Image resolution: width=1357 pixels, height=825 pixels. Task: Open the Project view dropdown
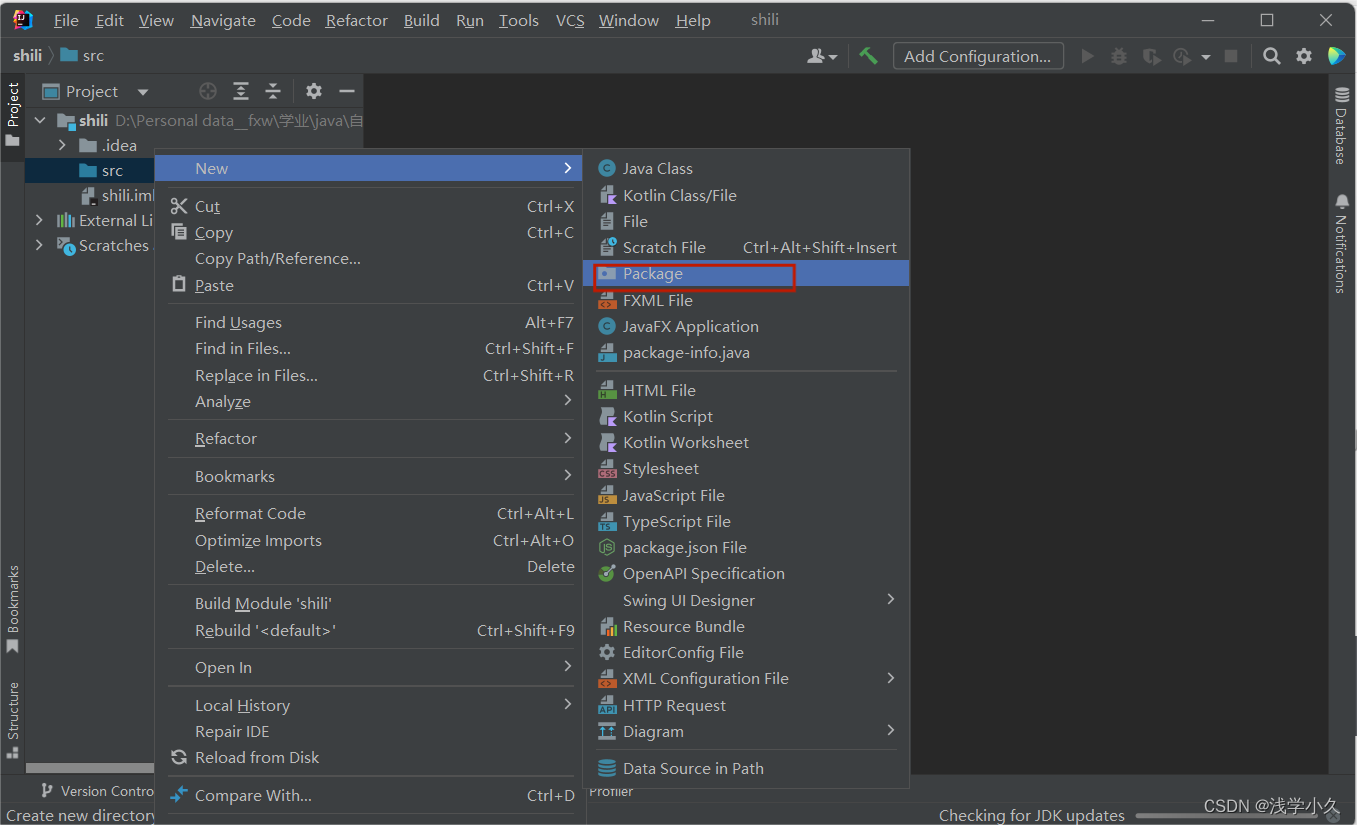click(143, 92)
